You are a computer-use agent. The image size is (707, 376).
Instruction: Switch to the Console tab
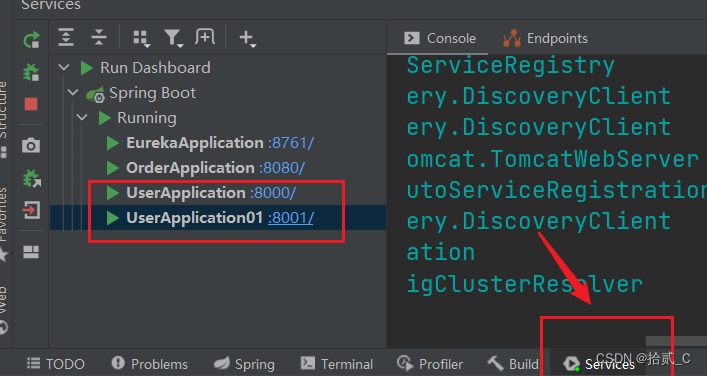pos(440,38)
